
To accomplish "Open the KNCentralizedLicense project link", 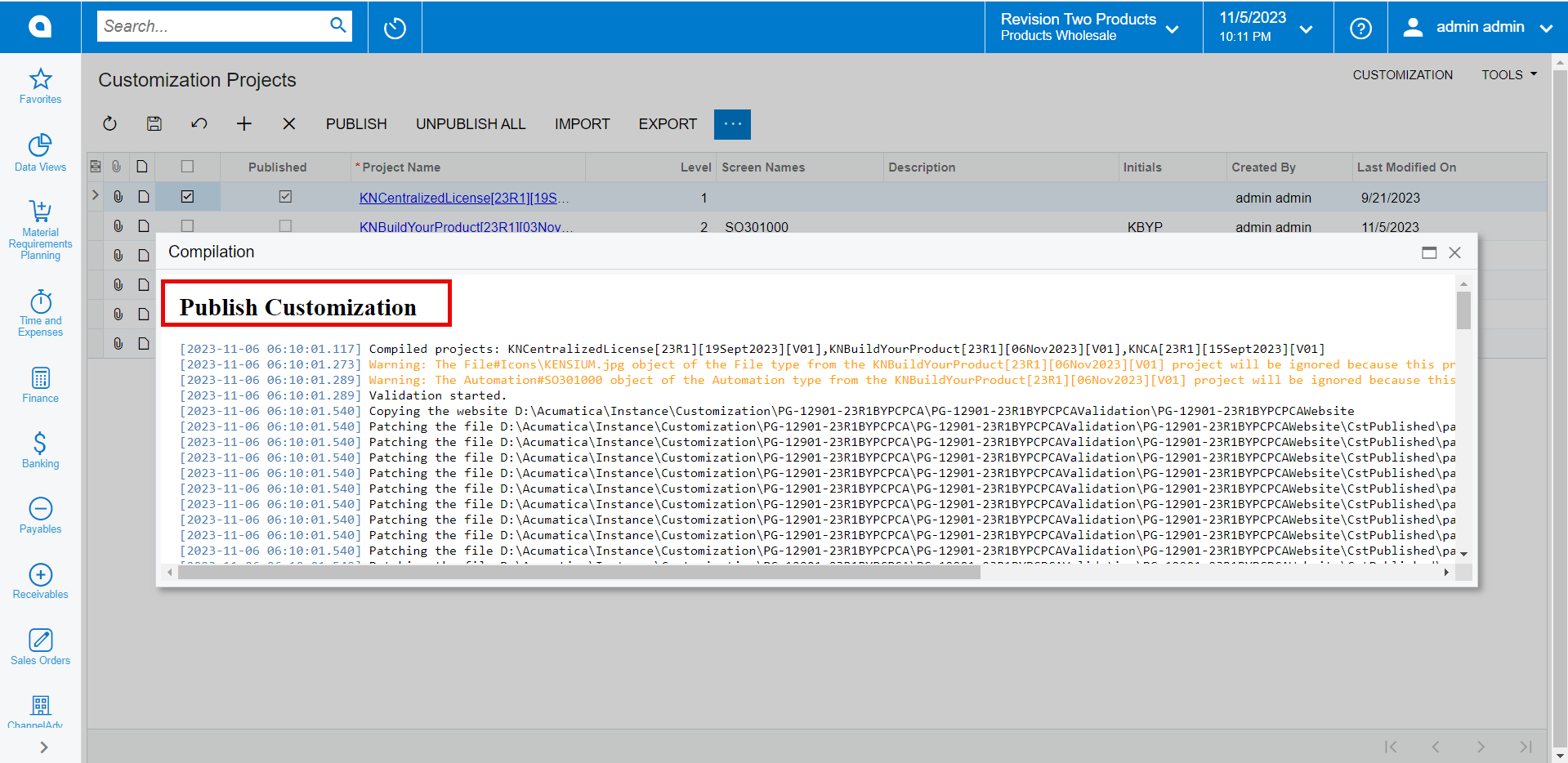I will tap(464, 198).
